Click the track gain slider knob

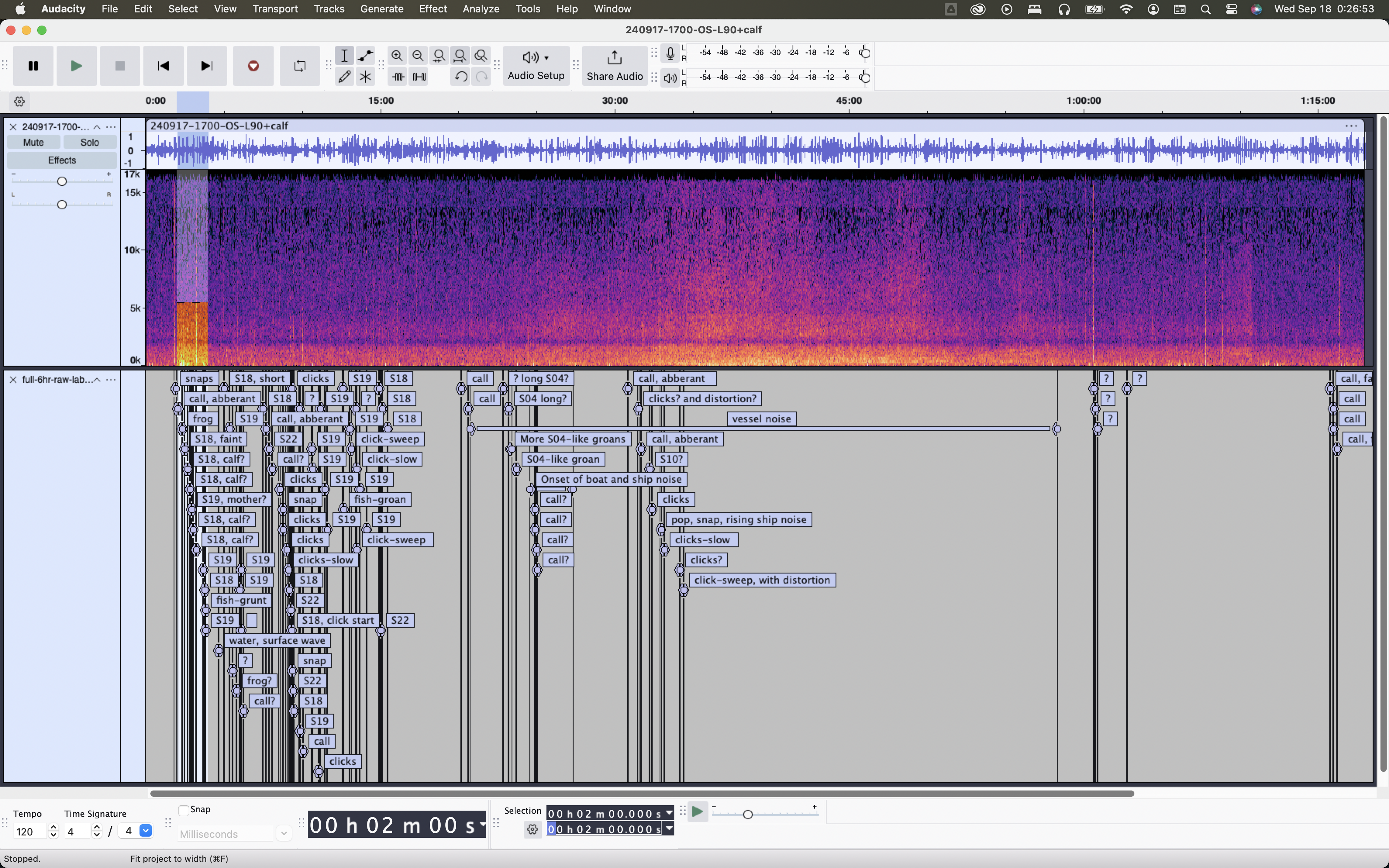pos(62,181)
